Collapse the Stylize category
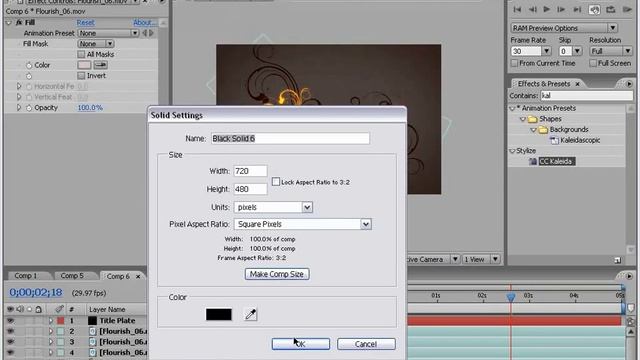 [512, 151]
